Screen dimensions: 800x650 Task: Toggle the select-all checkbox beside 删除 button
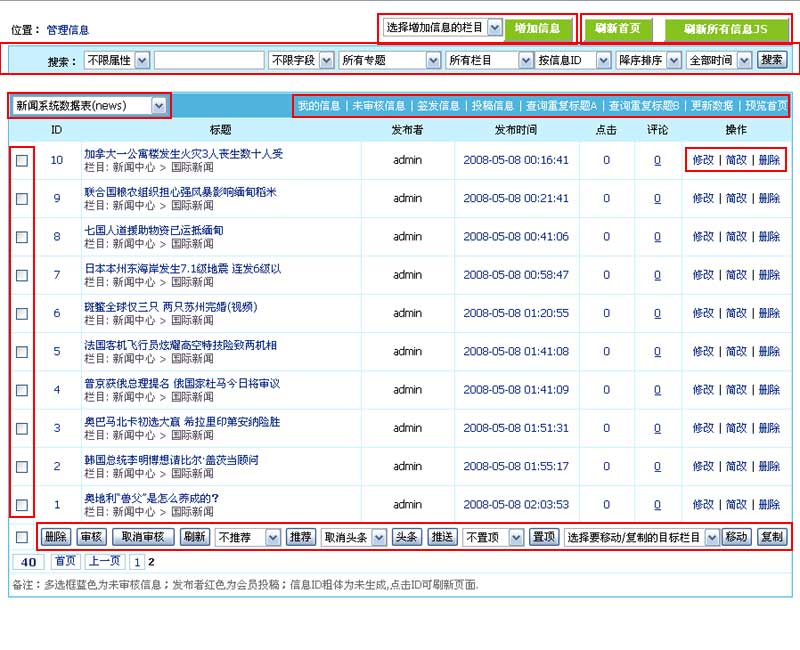tap(22, 537)
